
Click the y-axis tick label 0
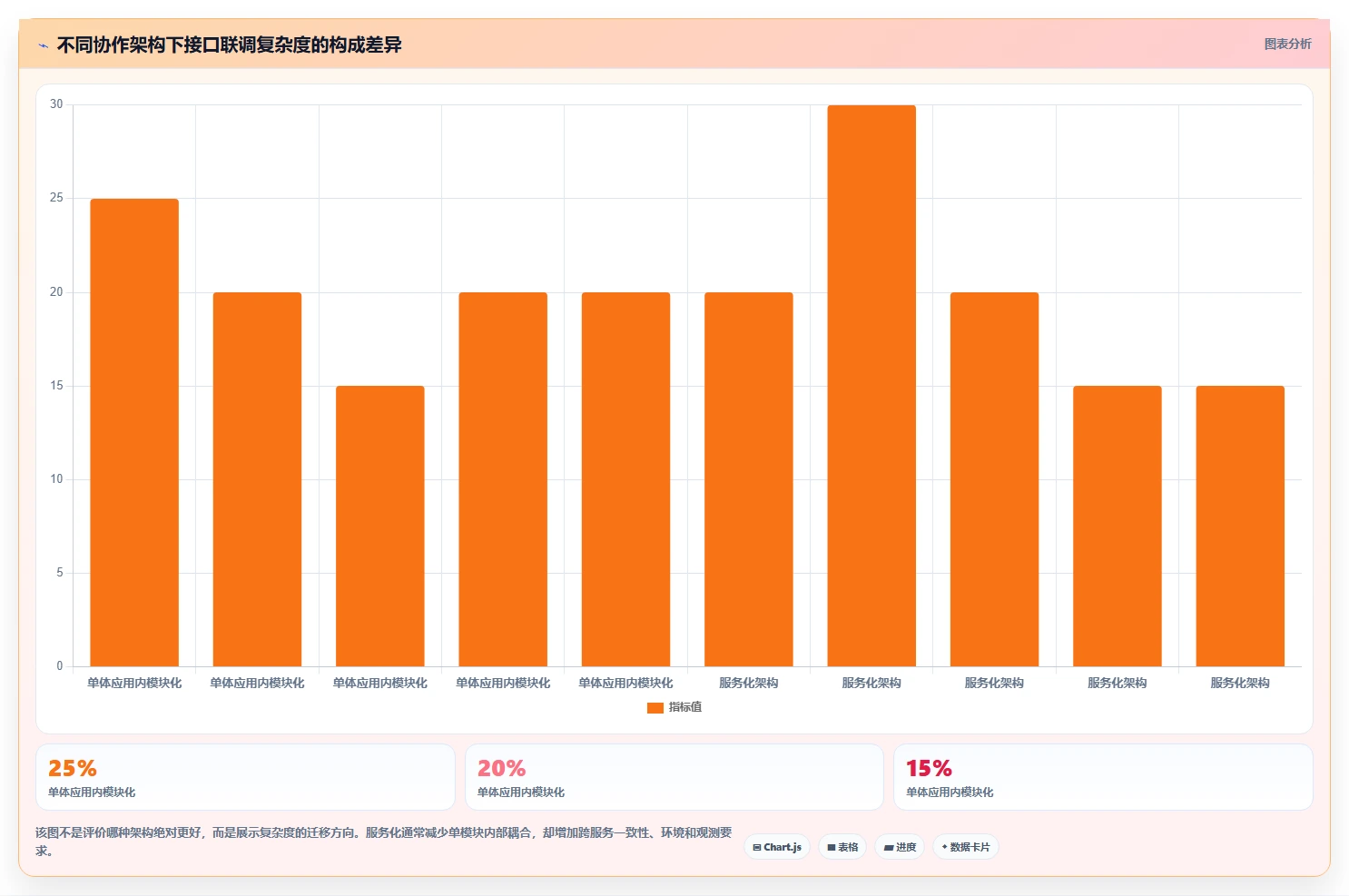(60, 666)
